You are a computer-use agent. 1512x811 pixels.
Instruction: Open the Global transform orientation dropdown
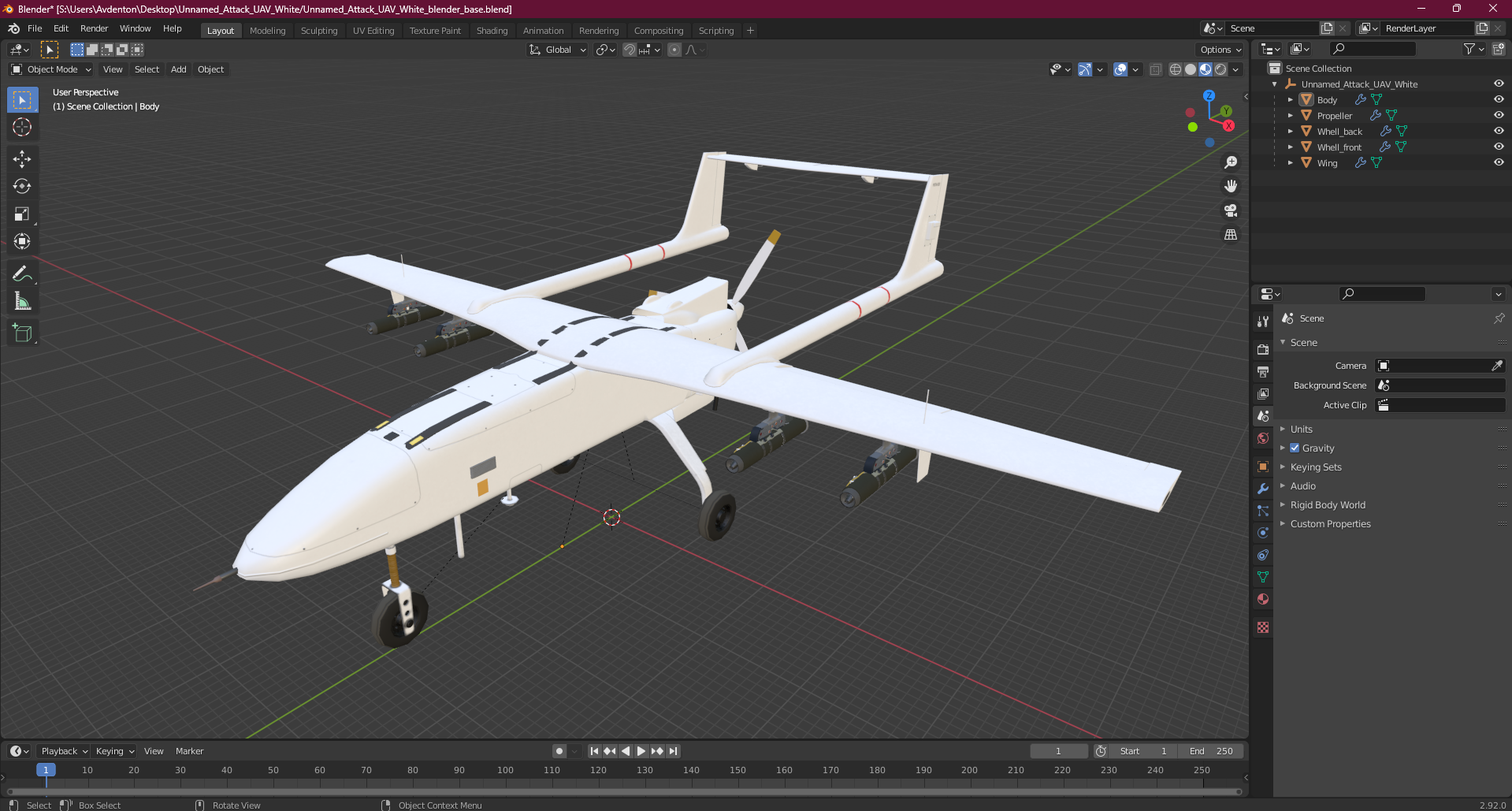pyautogui.click(x=558, y=50)
